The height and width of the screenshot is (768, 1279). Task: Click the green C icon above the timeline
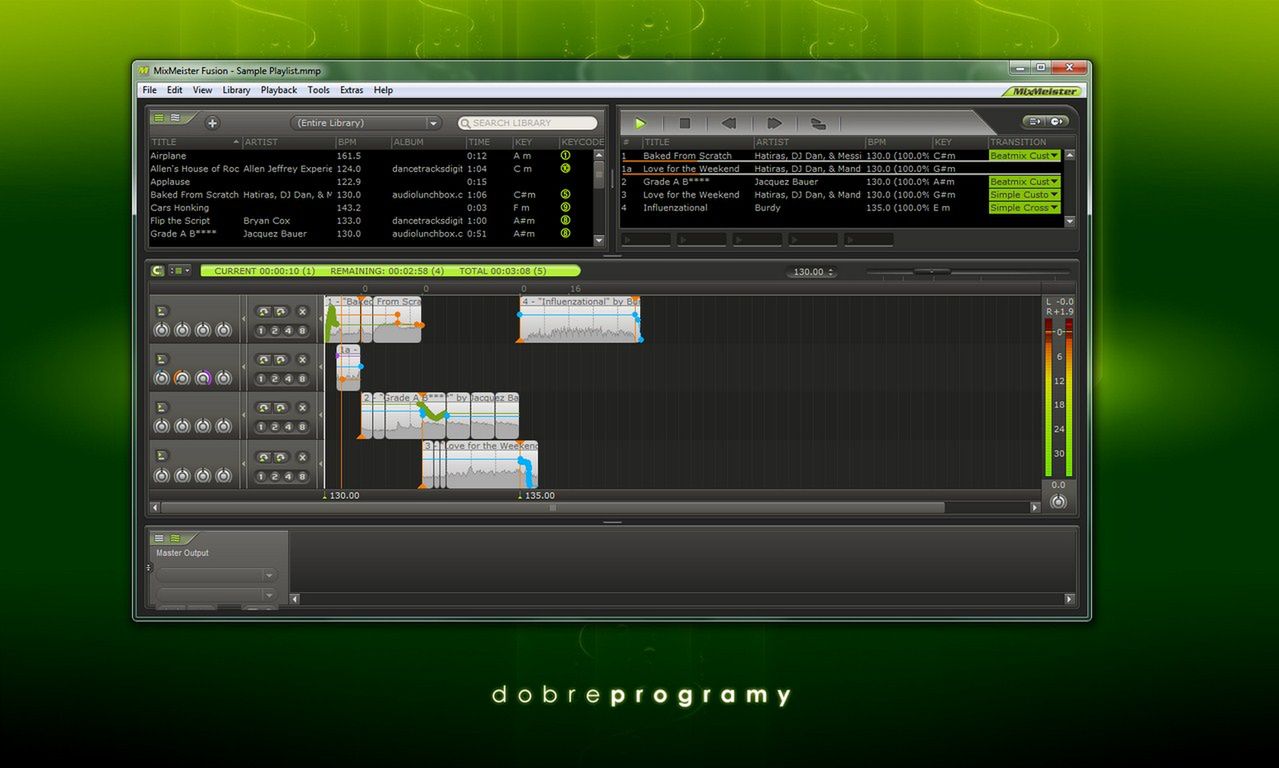tap(157, 270)
